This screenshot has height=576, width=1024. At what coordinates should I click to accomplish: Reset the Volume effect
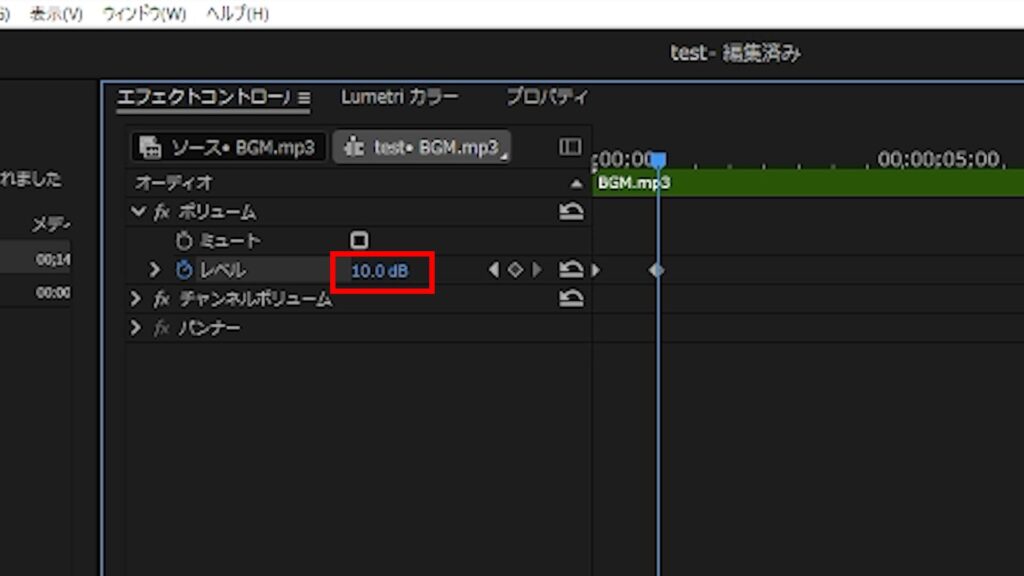pos(571,212)
